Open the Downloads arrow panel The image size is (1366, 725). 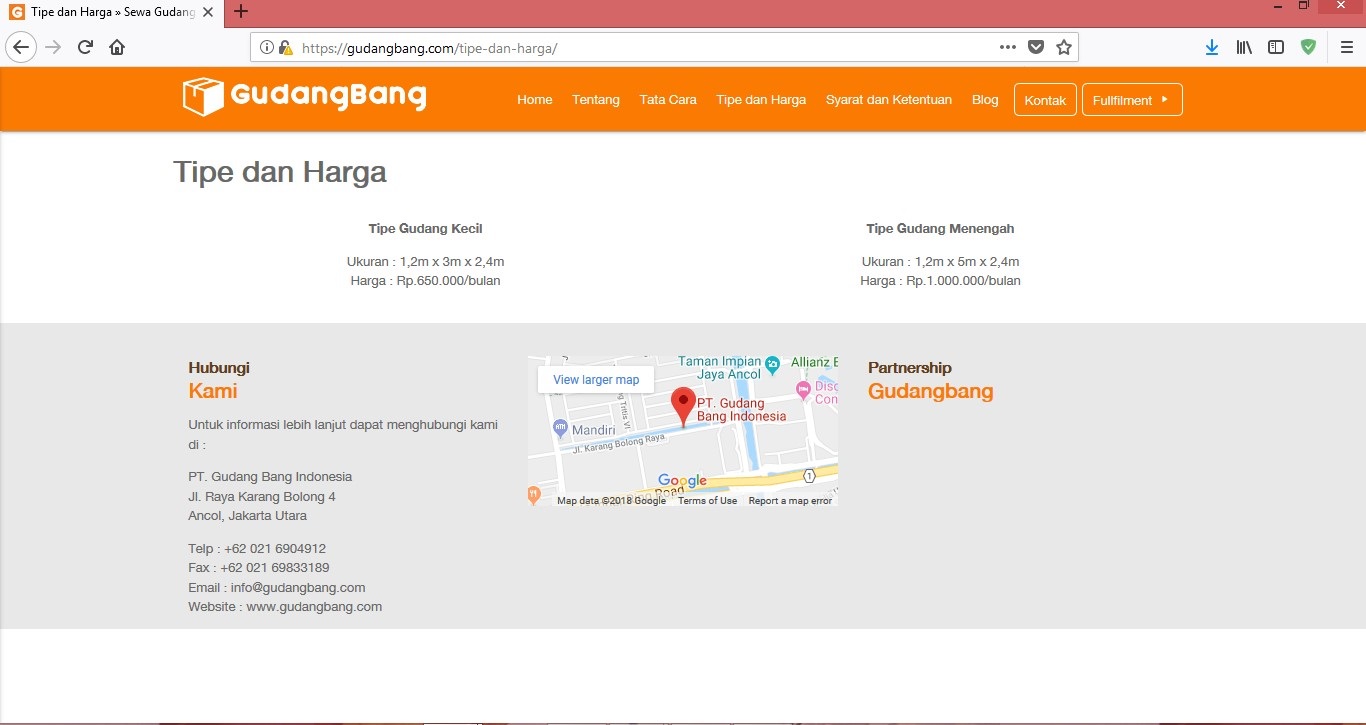1212,47
